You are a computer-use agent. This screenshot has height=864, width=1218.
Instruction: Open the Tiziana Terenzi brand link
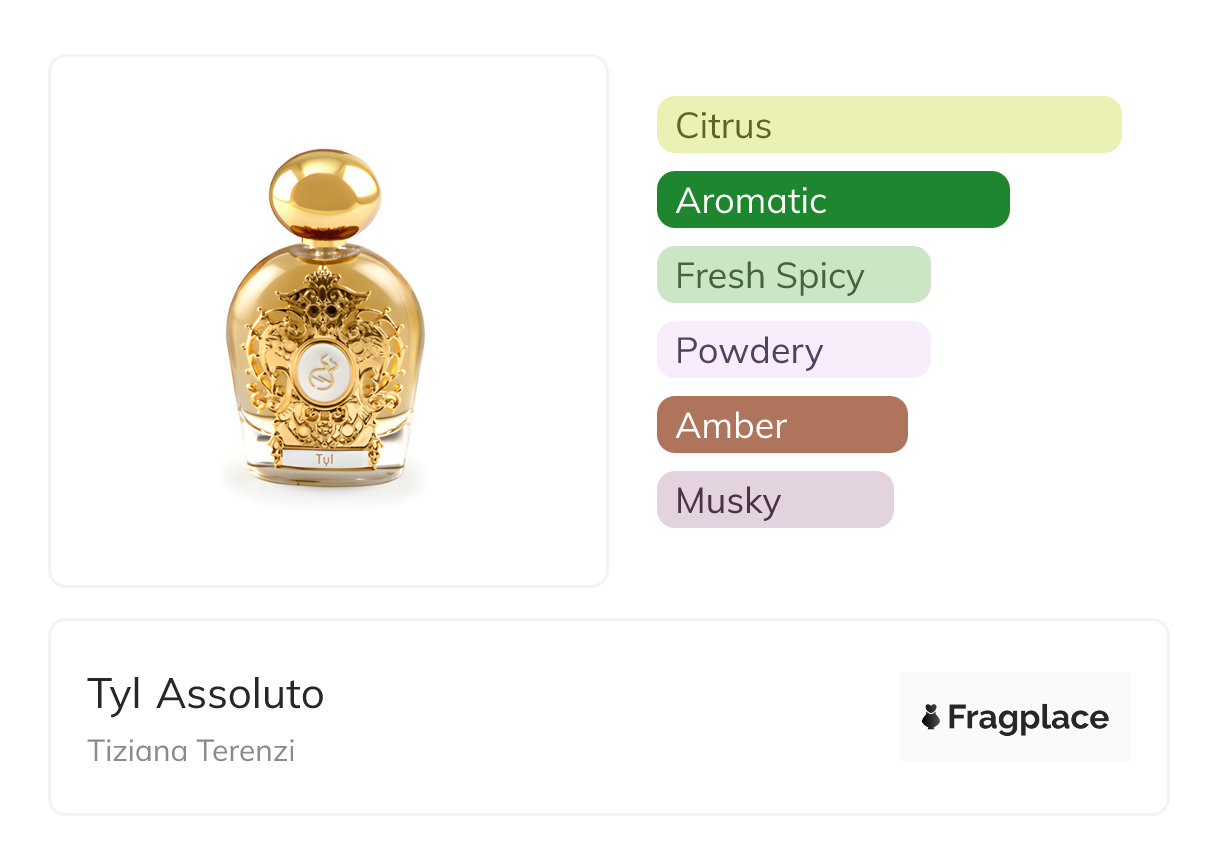[191, 750]
